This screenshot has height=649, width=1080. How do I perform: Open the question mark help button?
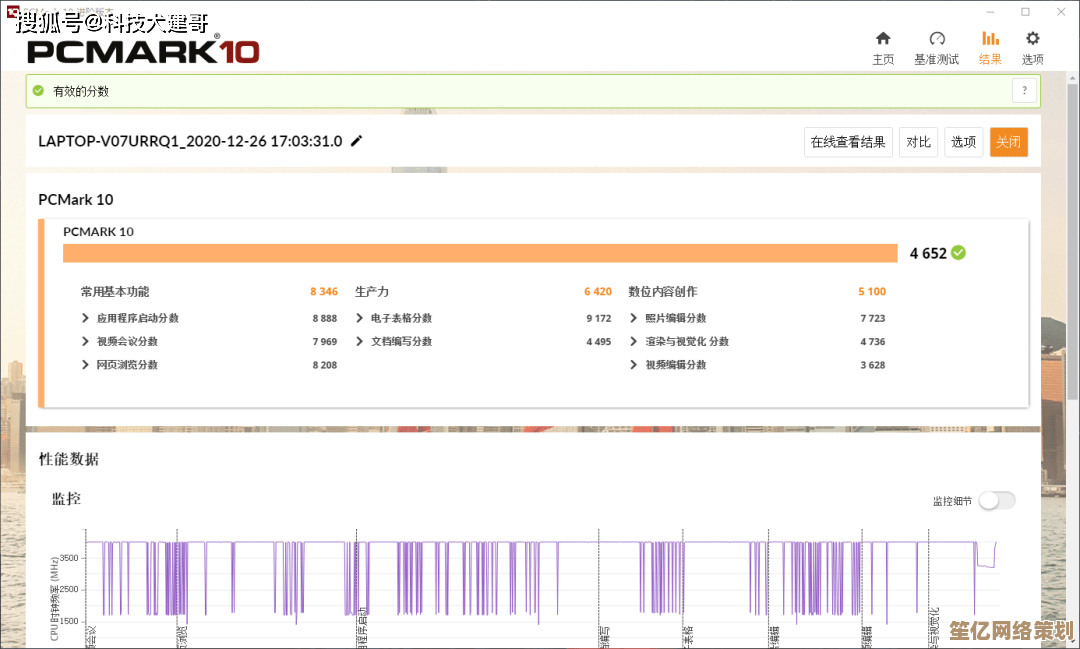tap(1024, 90)
